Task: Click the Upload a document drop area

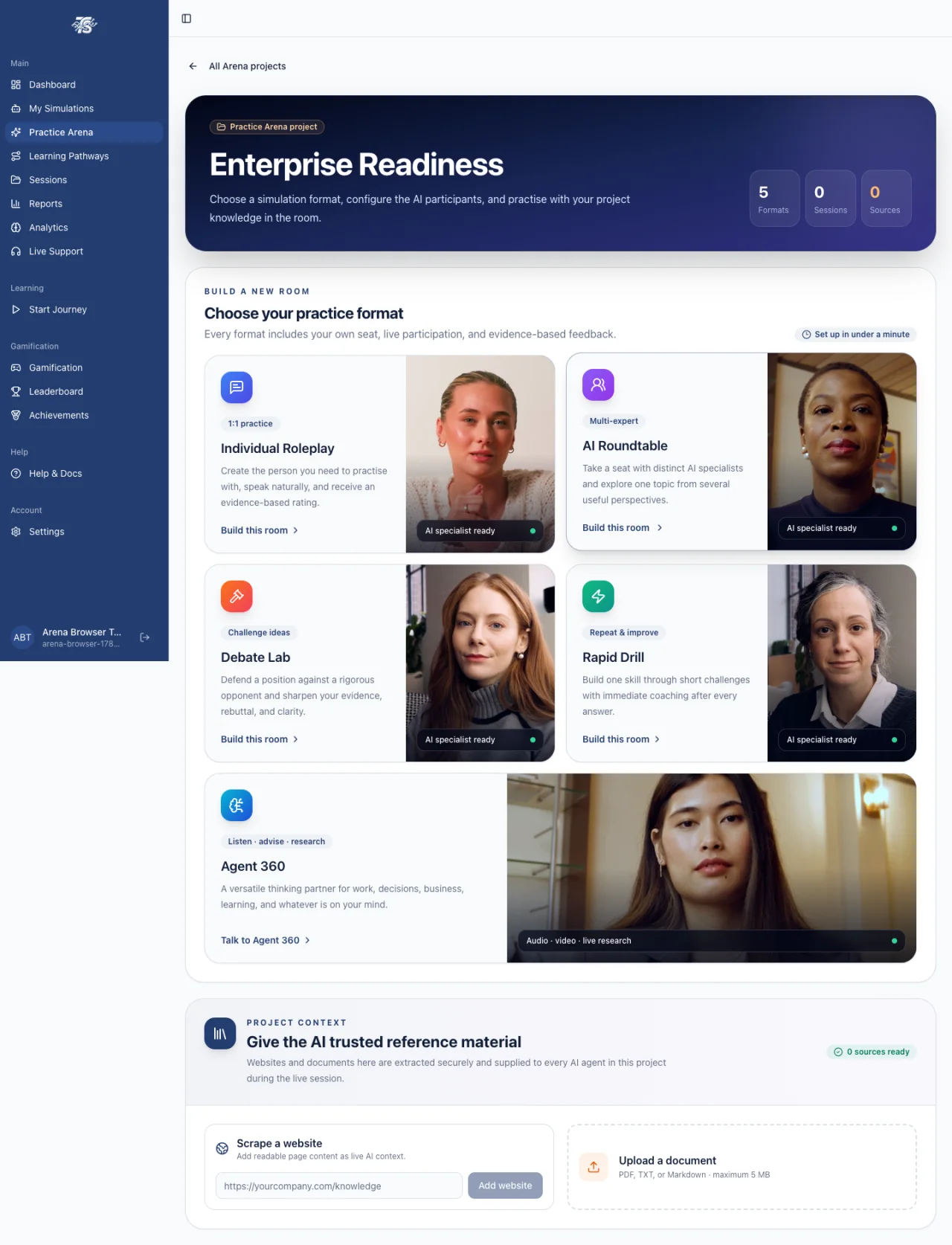Action: 742,1167
